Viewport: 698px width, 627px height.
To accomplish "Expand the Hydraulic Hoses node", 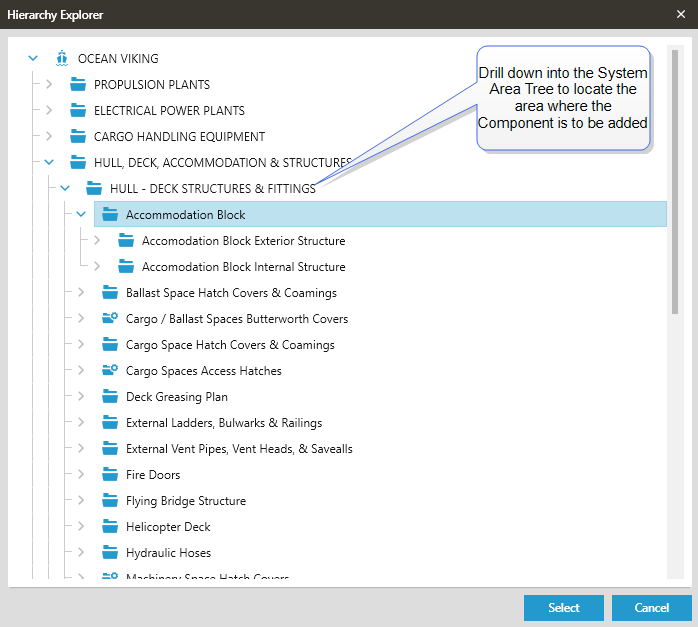I will [x=81, y=553].
